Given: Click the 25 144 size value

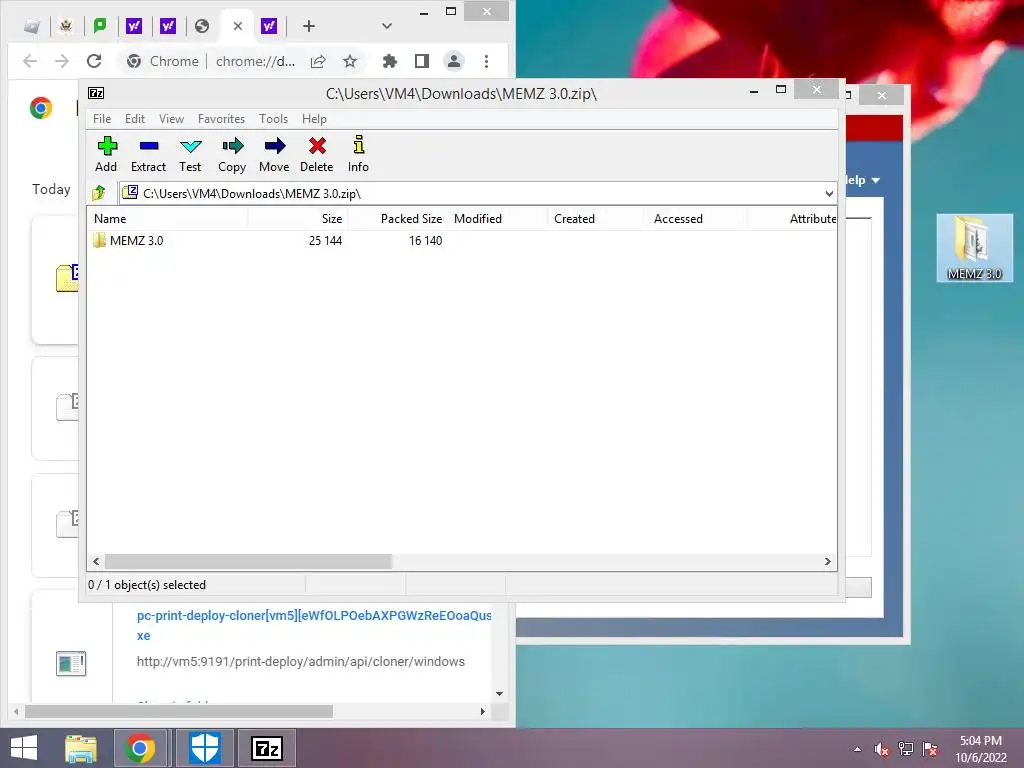Looking at the screenshot, I should 325,240.
